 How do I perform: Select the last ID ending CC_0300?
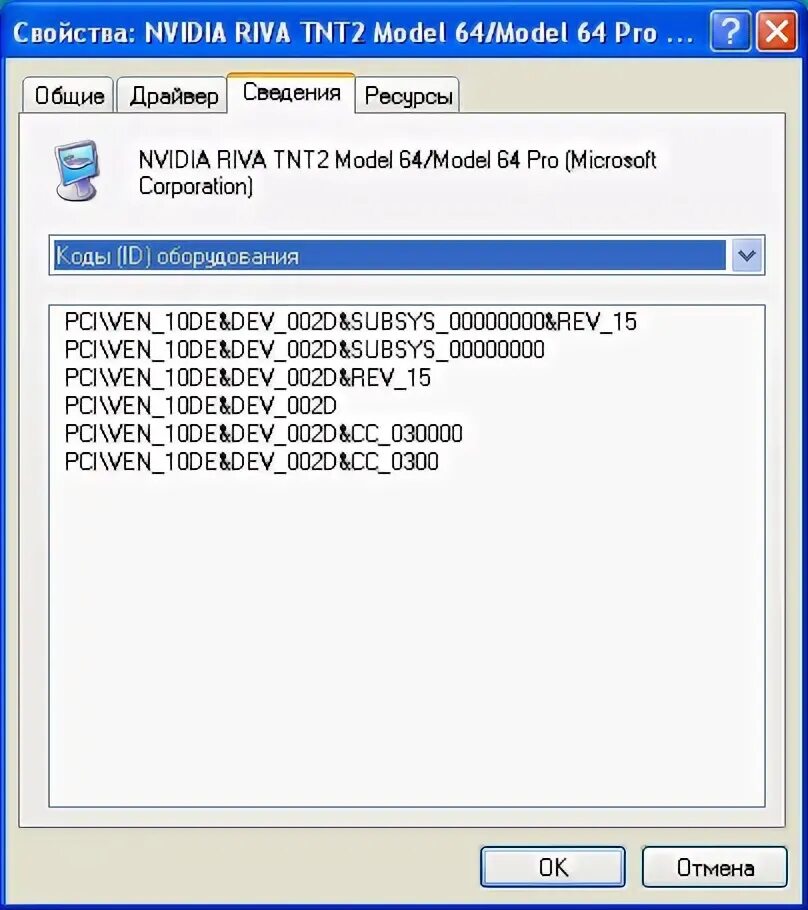point(252,461)
